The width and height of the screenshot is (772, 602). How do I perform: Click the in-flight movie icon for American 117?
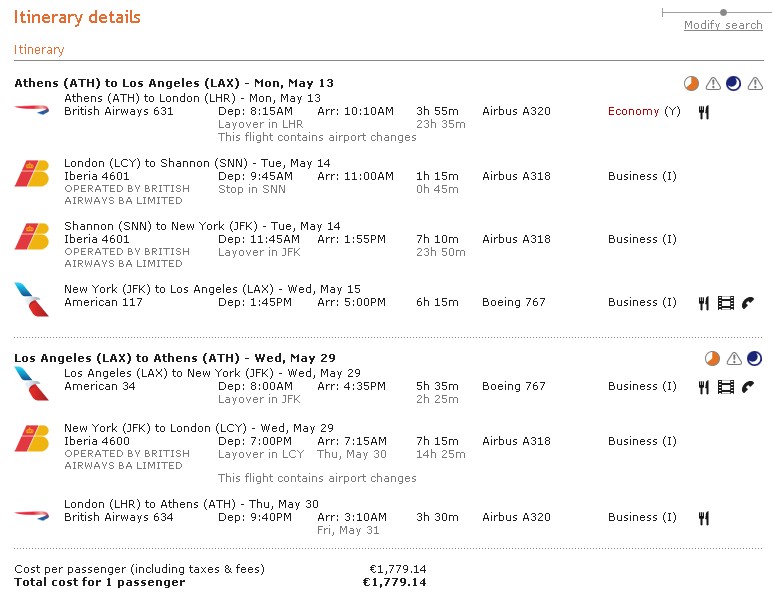pos(726,302)
